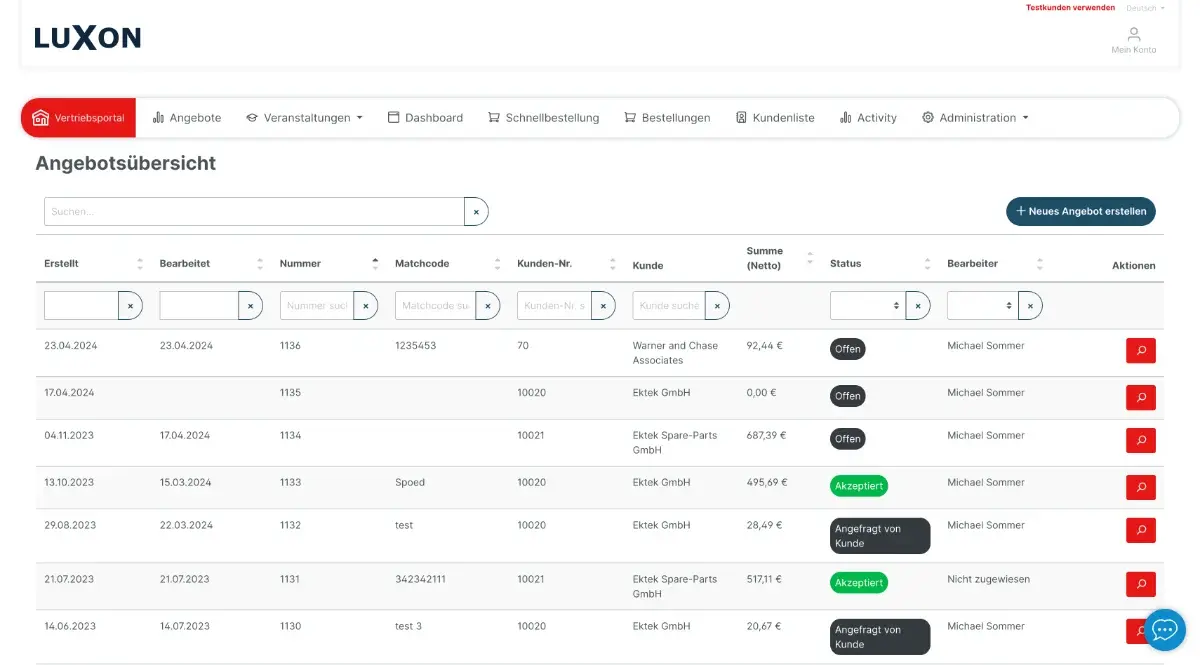Clear the search field with the x button
The image size is (1200, 665).
476,211
